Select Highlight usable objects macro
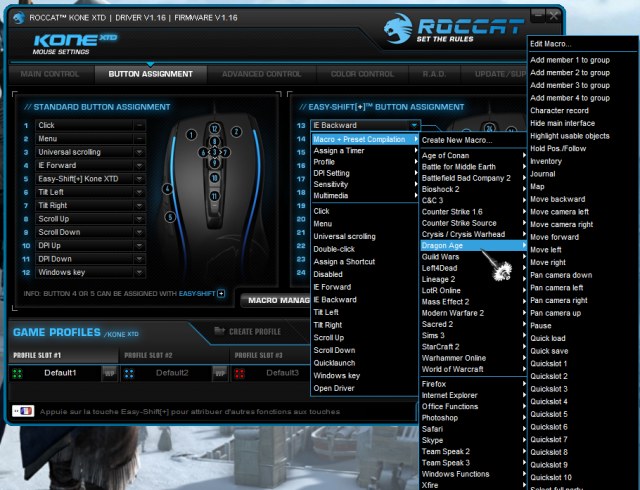640x490 pixels. coord(569,136)
